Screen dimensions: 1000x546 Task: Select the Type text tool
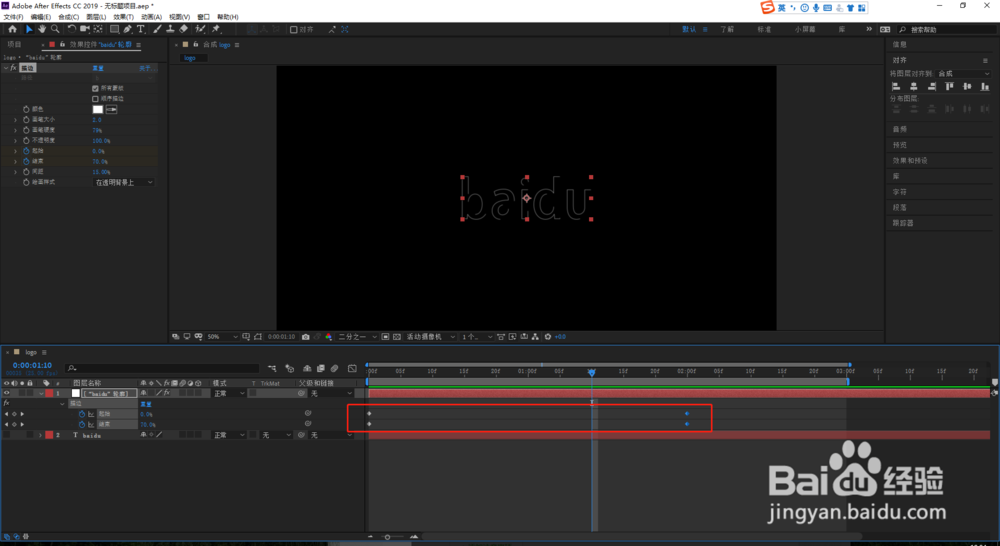click(140, 29)
